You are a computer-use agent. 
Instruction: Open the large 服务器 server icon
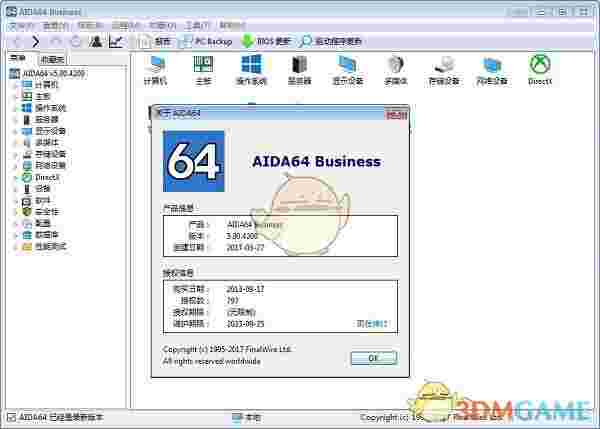pyautogui.click(x=300, y=70)
